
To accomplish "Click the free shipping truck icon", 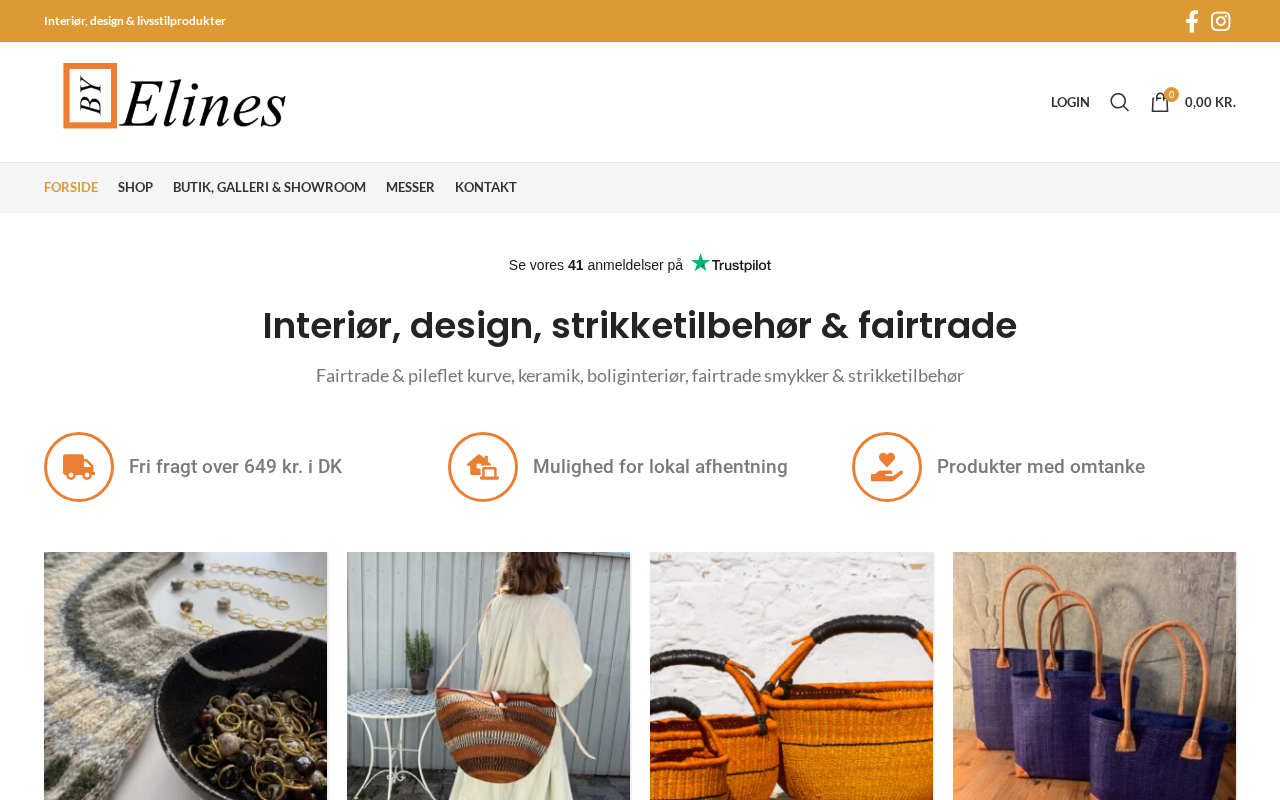I will click(79, 467).
